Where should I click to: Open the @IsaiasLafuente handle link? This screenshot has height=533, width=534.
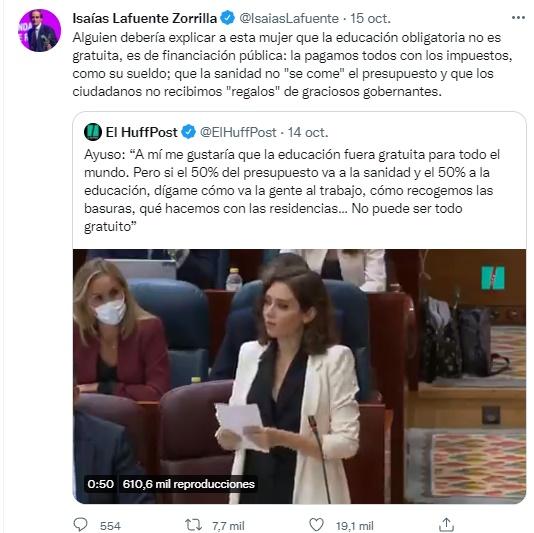click(289, 18)
